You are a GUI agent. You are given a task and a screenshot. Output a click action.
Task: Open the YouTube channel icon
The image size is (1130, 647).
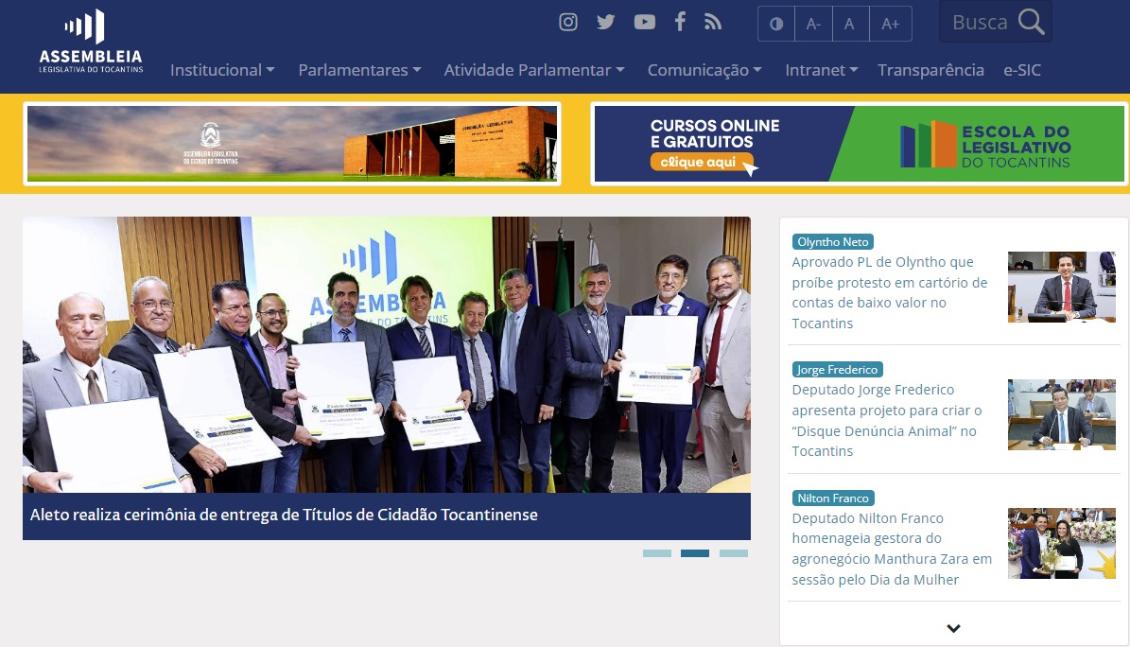point(643,21)
